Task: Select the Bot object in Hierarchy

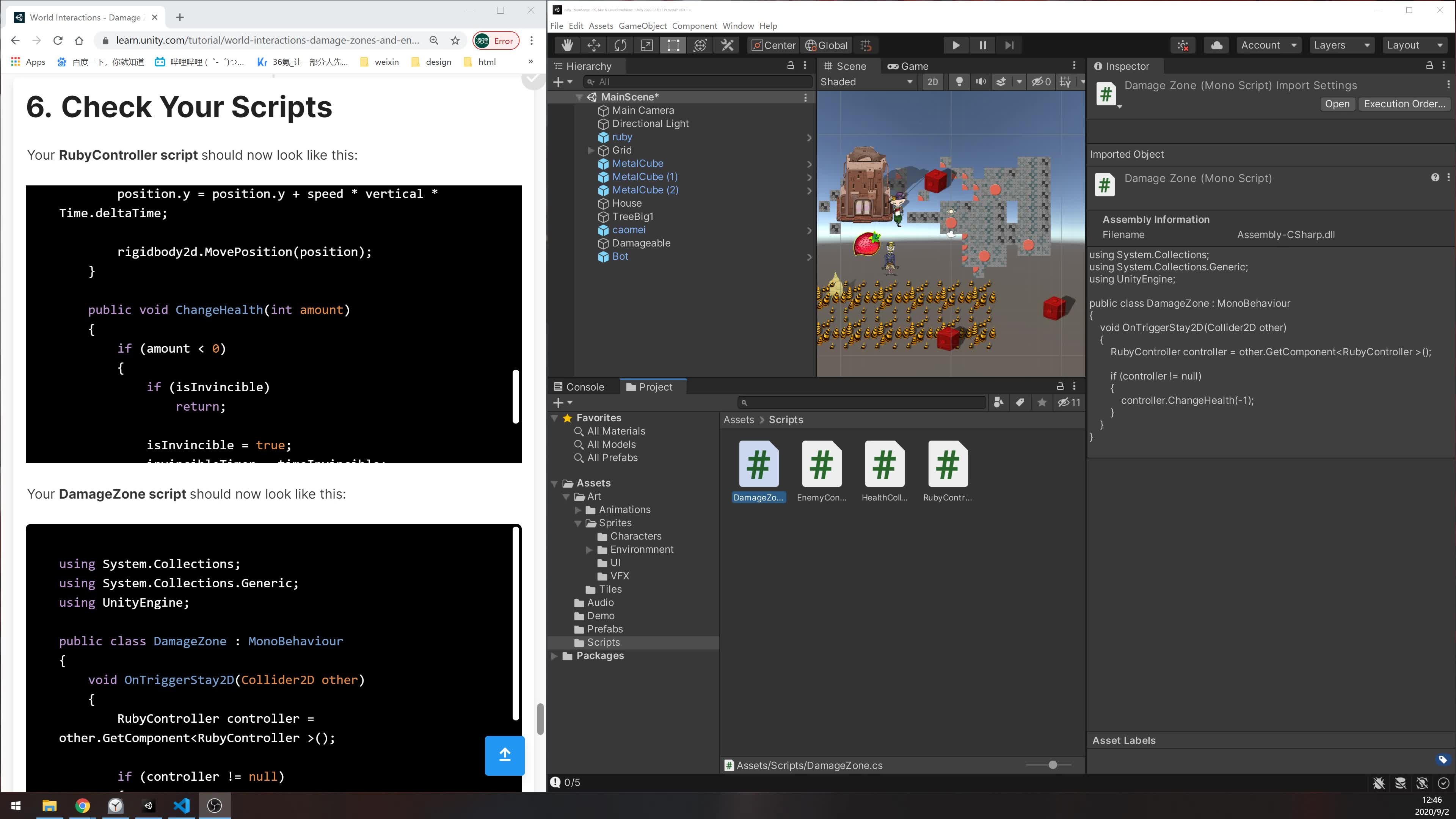Action: tap(620, 257)
